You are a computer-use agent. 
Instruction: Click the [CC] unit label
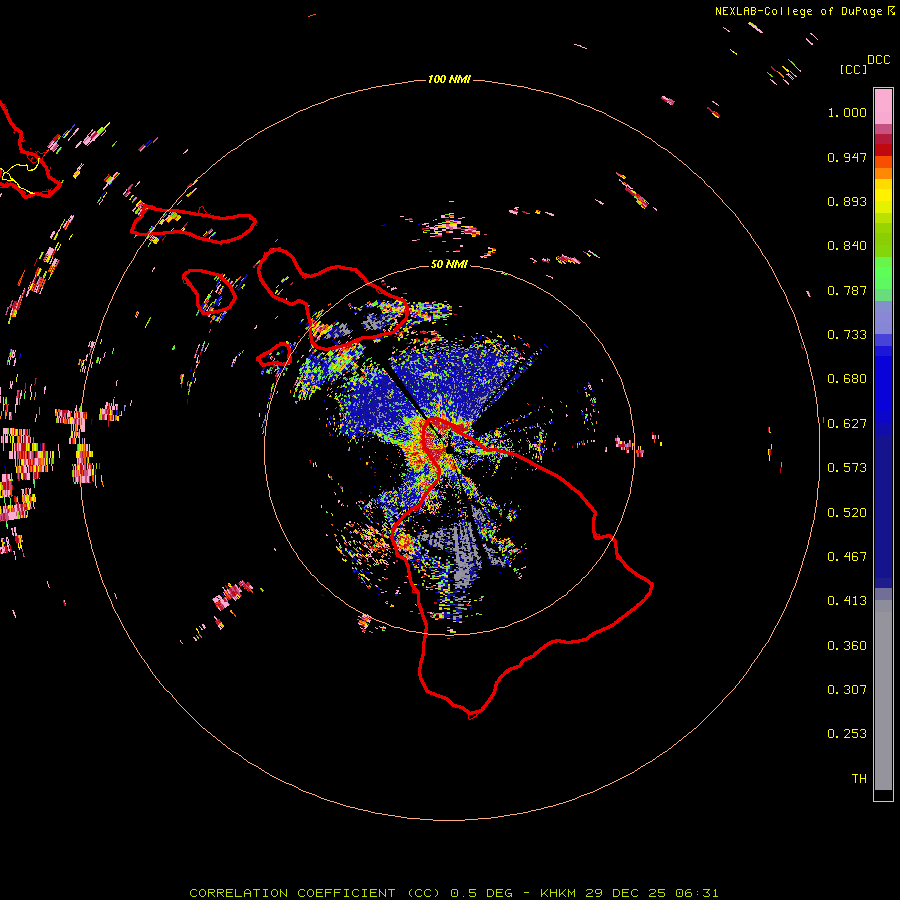[x=853, y=69]
